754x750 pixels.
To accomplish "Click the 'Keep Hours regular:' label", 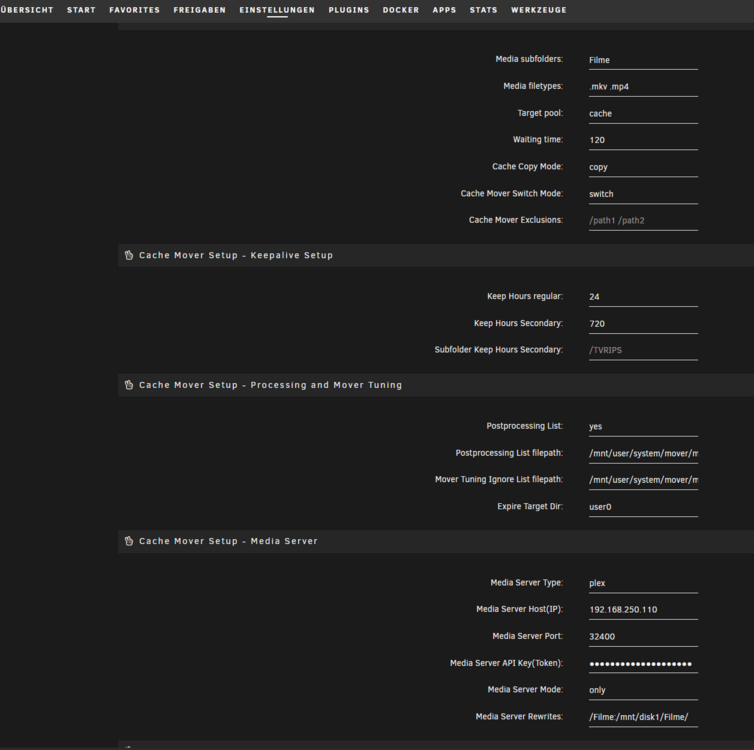I will click(525, 296).
